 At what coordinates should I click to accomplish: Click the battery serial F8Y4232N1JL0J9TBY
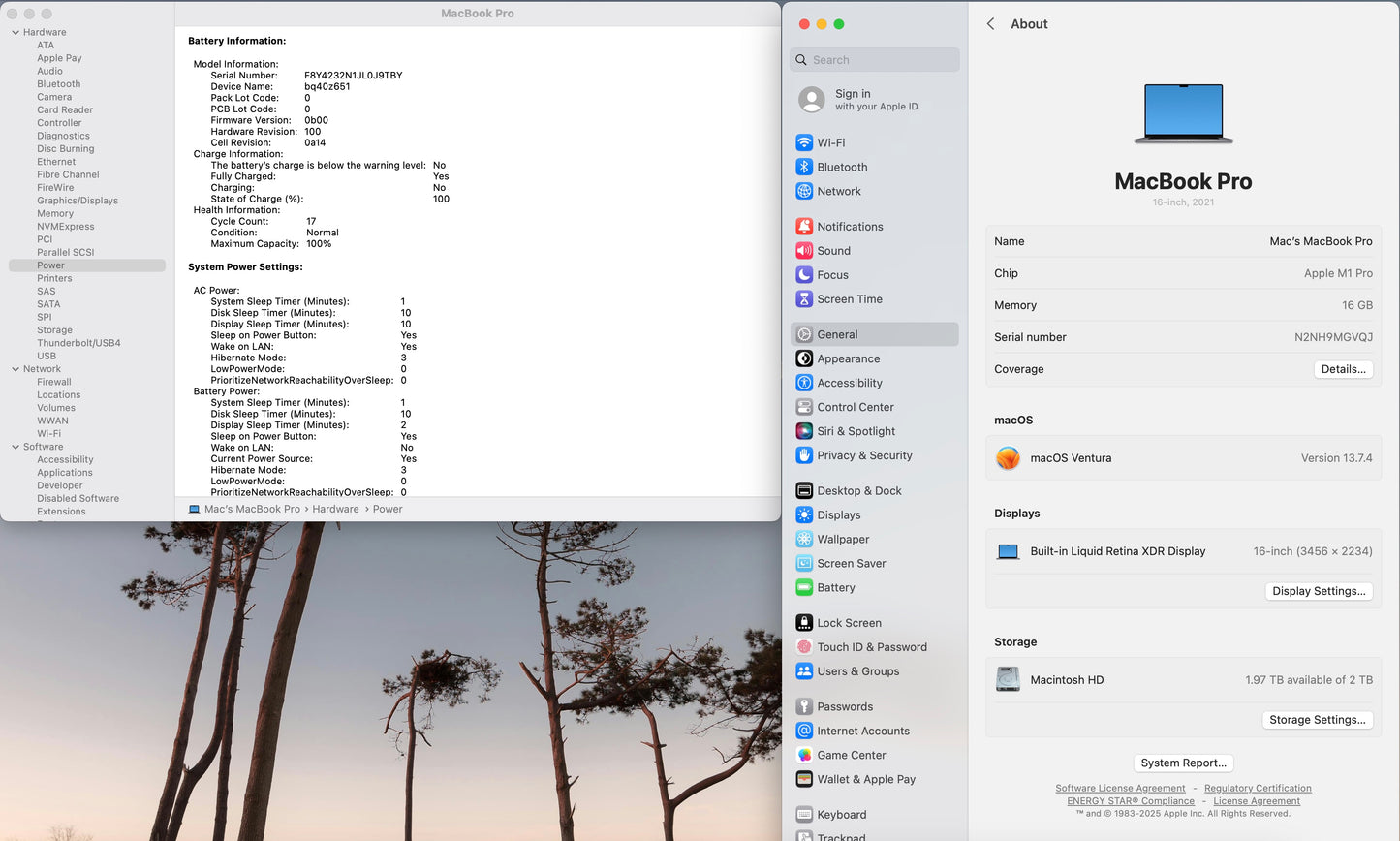click(x=354, y=76)
